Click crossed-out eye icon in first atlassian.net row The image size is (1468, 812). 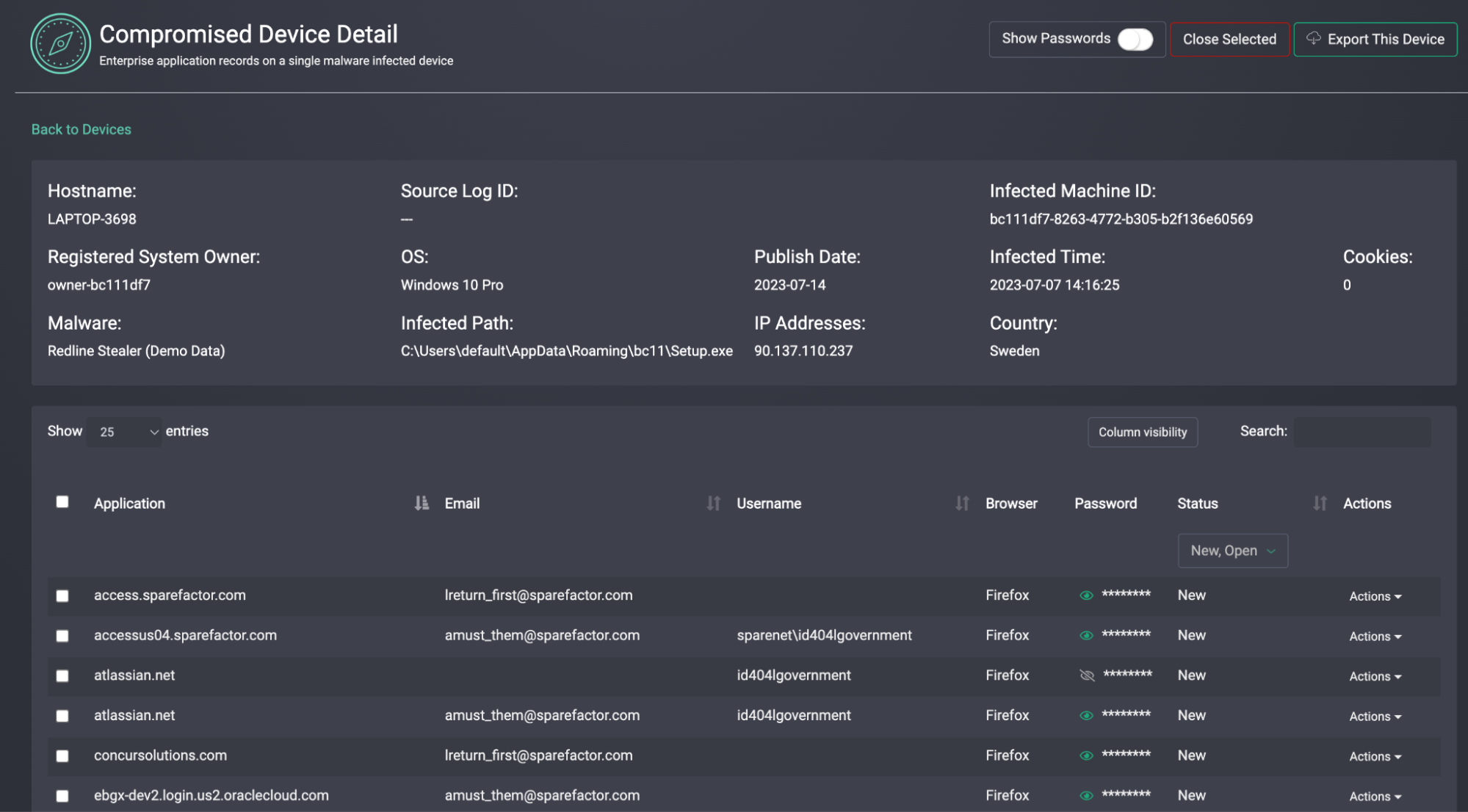pos(1087,675)
